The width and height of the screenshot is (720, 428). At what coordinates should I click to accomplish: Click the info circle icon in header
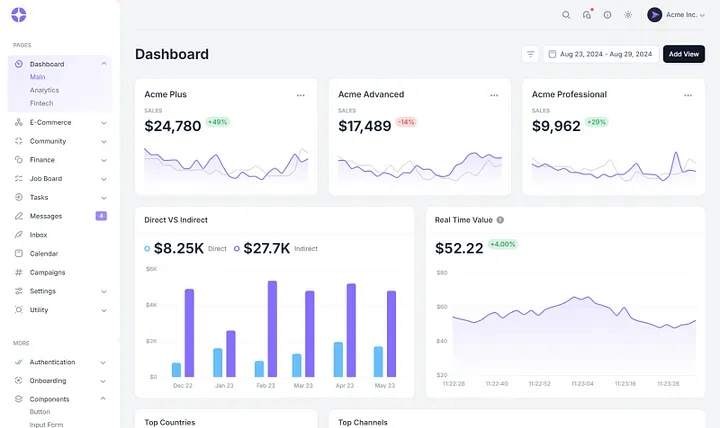[x=608, y=15]
